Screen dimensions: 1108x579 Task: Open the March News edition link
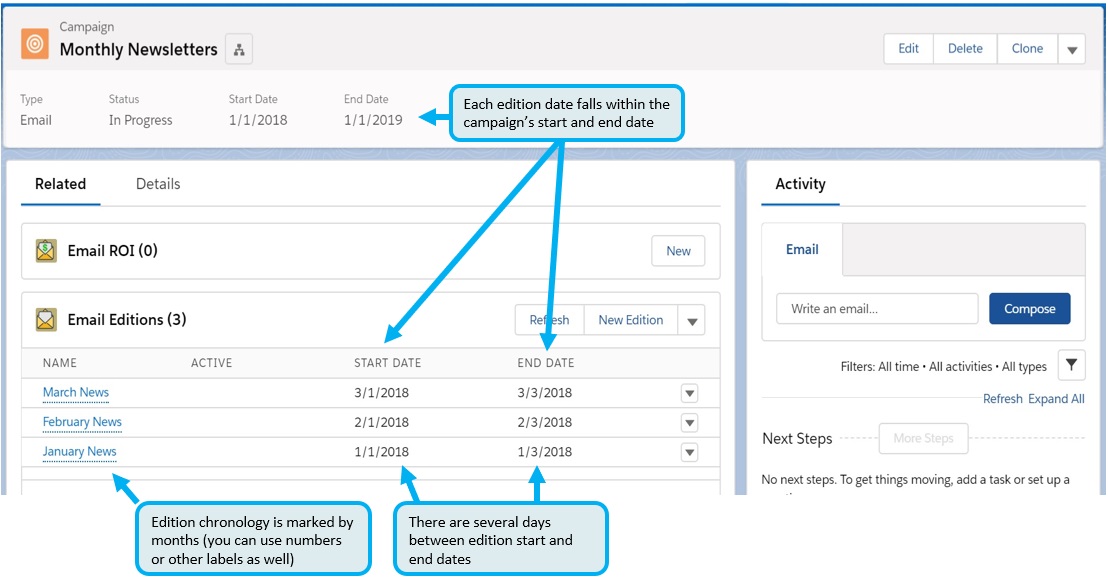coord(76,393)
